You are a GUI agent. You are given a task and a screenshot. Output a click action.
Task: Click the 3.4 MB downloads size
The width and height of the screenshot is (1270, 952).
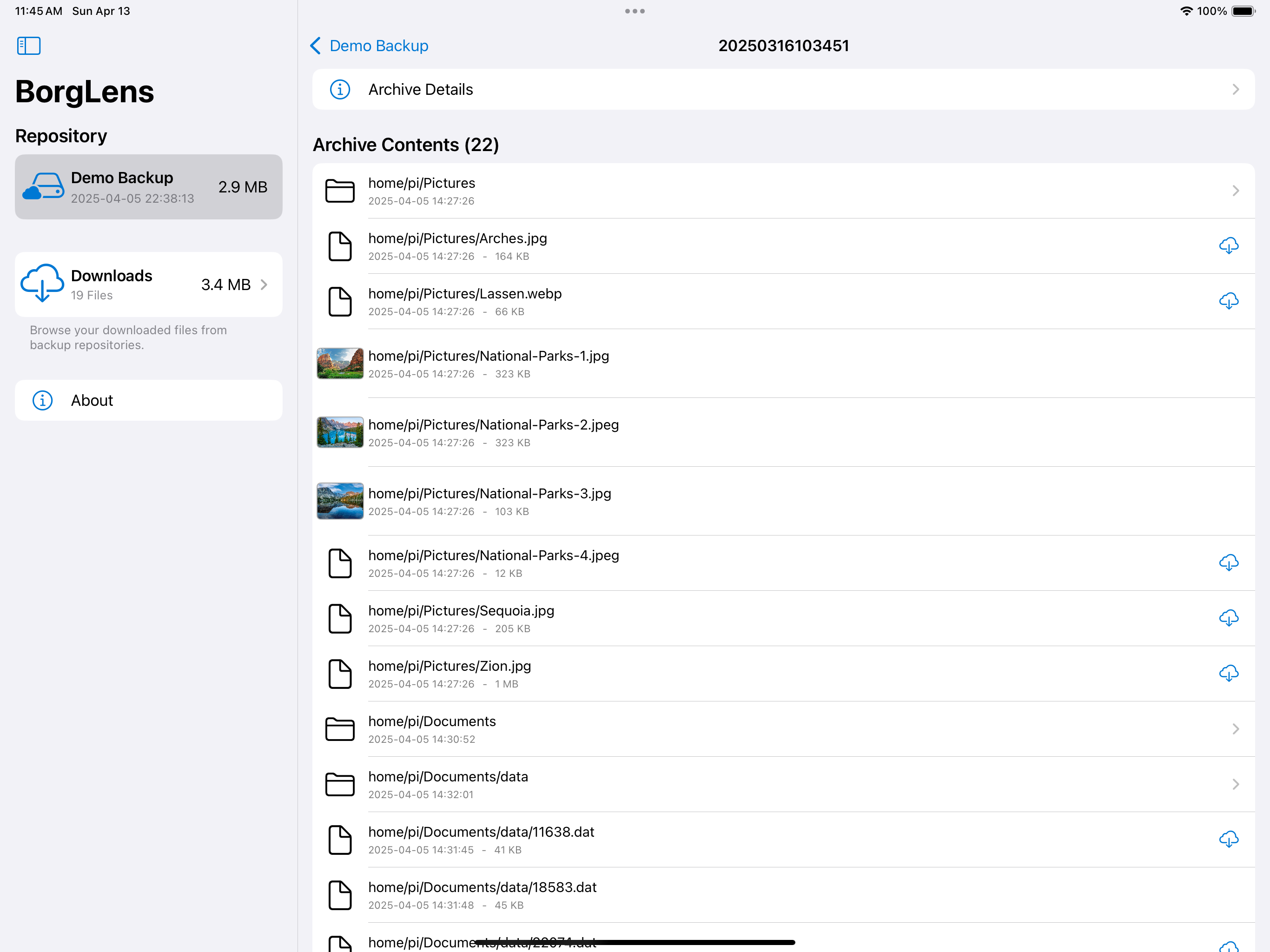coord(225,285)
